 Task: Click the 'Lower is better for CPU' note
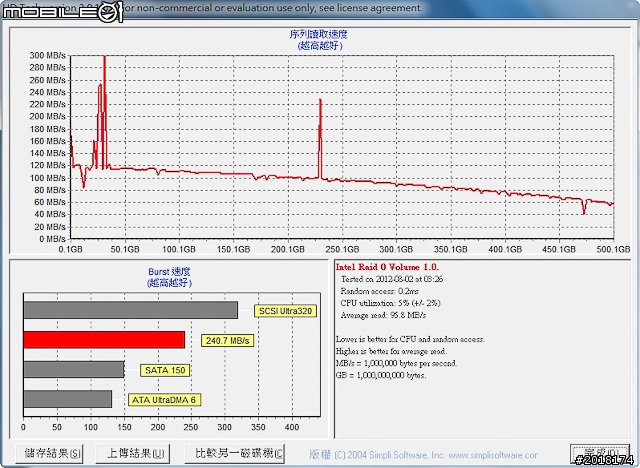[410, 339]
